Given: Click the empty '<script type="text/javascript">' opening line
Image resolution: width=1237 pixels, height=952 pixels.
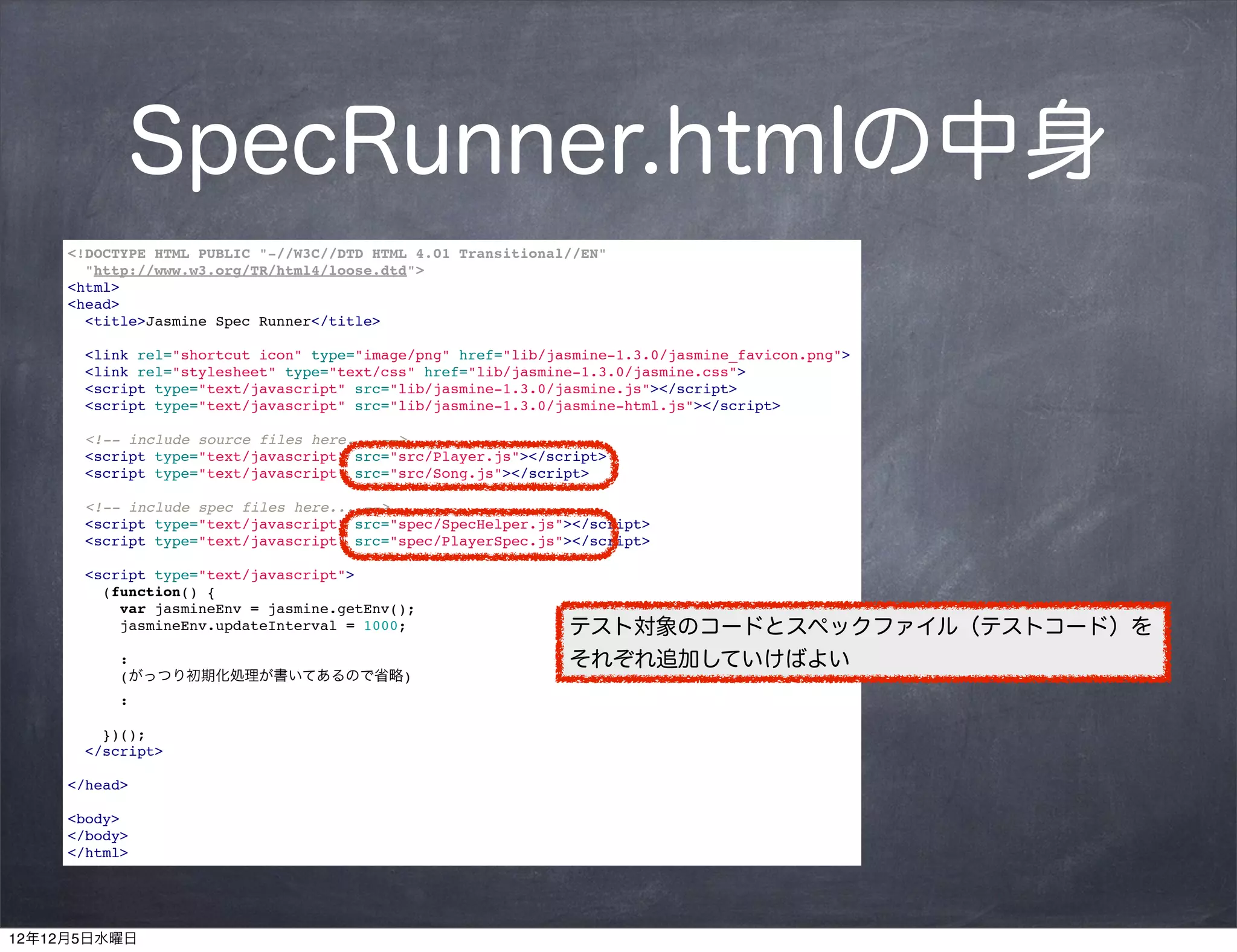Looking at the screenshot, I should (220, 575).
